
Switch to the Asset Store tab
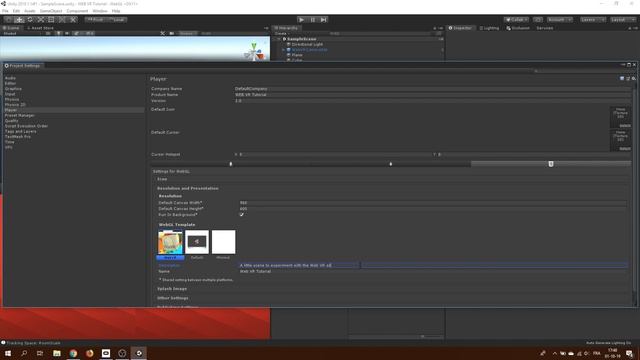pos(40,28)
